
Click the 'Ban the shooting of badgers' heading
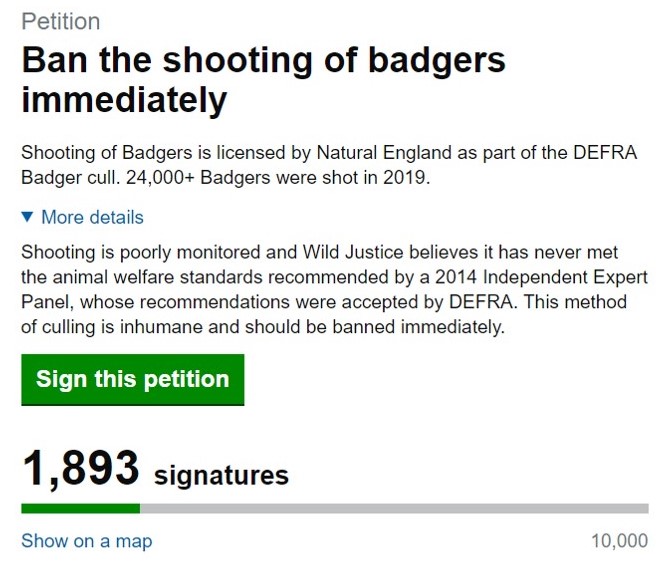click(x=263, y=61)
